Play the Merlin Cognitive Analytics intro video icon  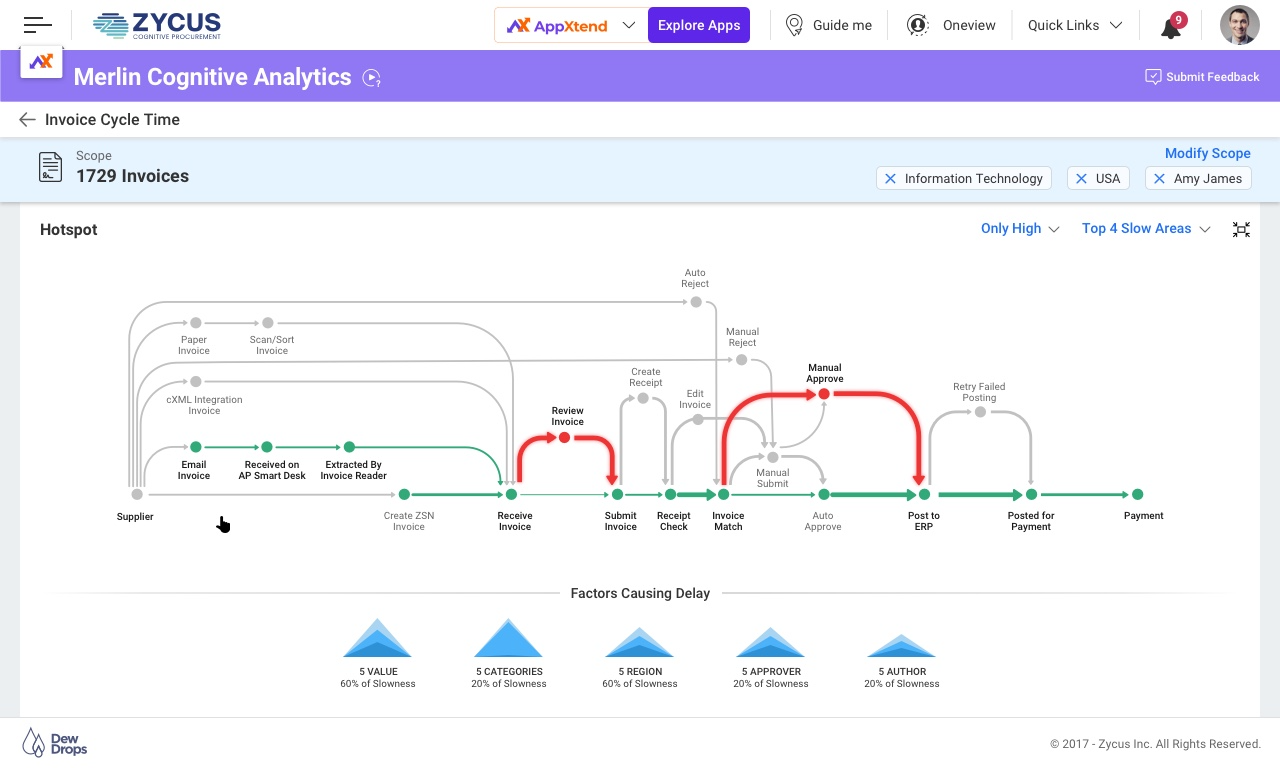(372, 78)
